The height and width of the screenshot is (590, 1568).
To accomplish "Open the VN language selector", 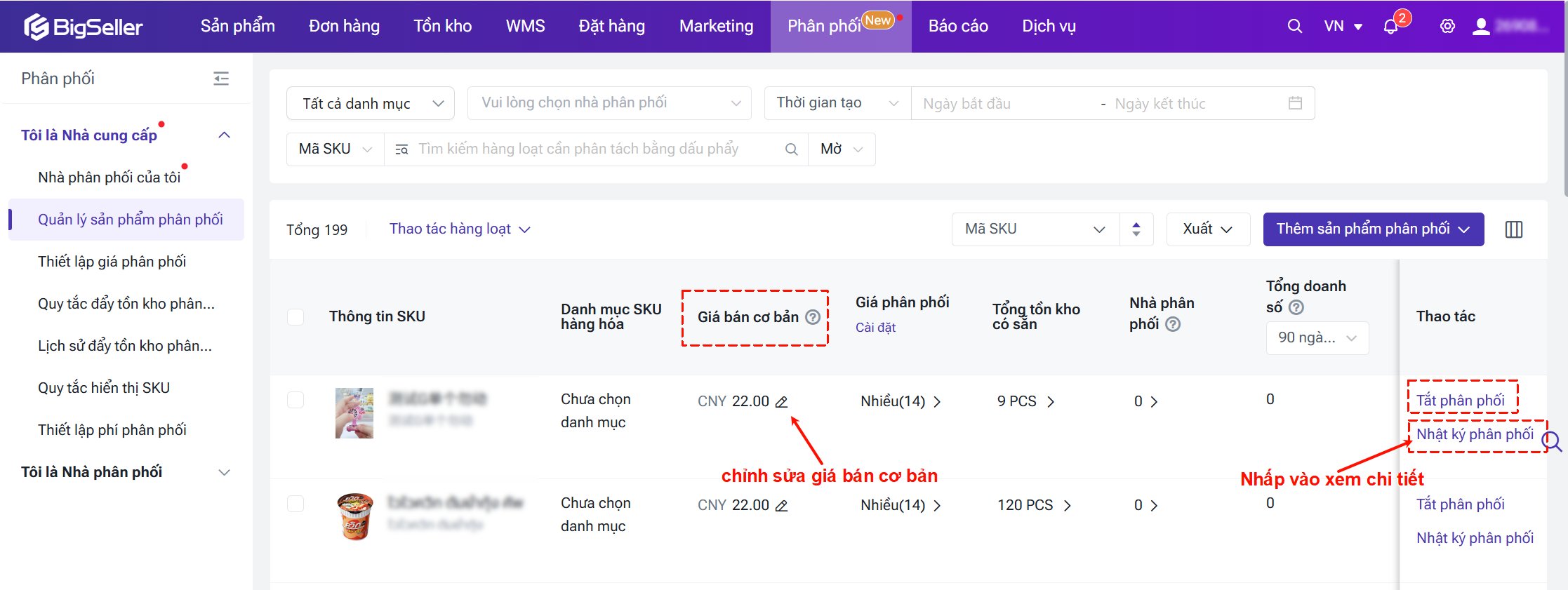I will pos(1343,27).
